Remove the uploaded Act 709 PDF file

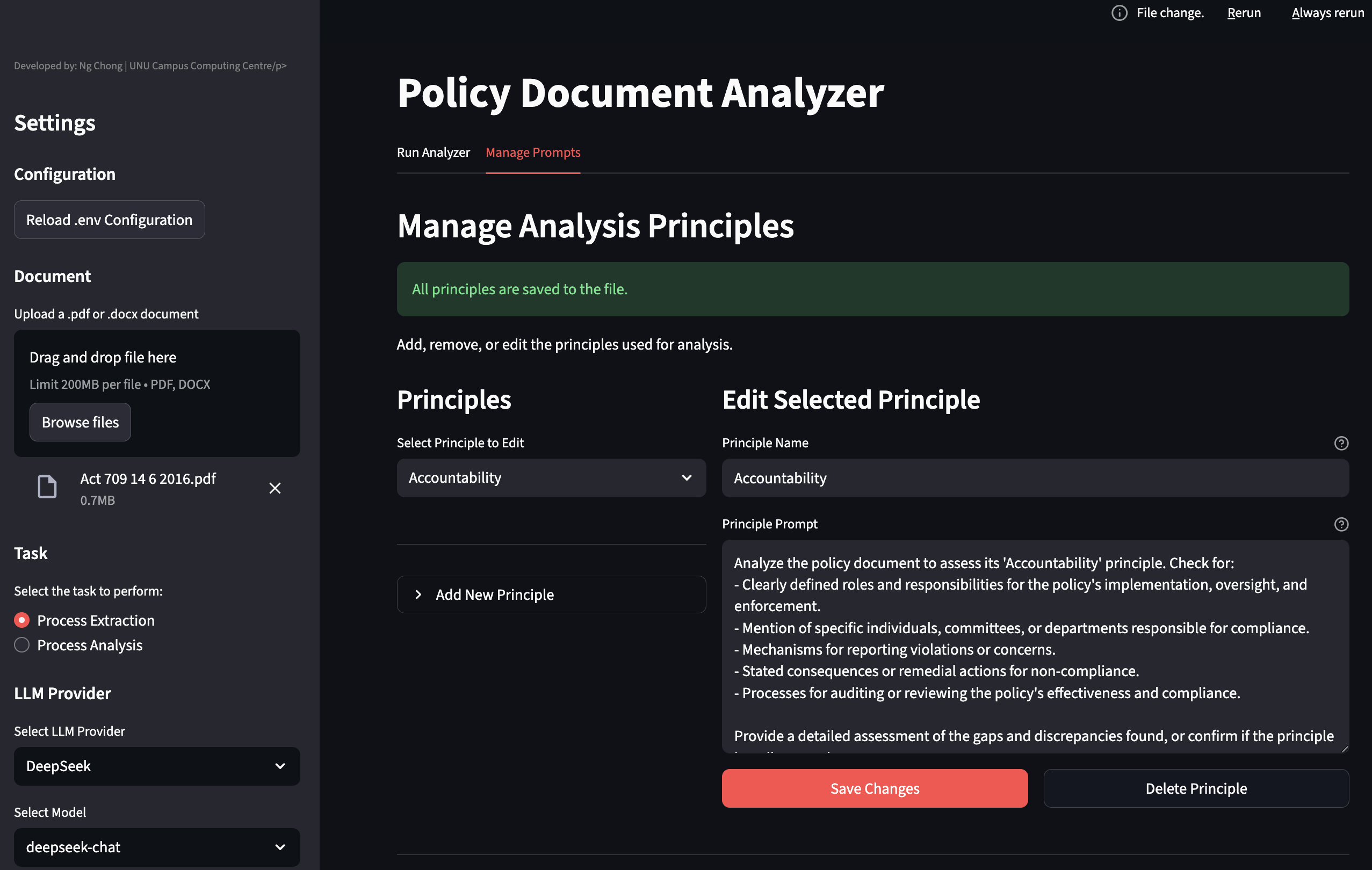point(275,488)
